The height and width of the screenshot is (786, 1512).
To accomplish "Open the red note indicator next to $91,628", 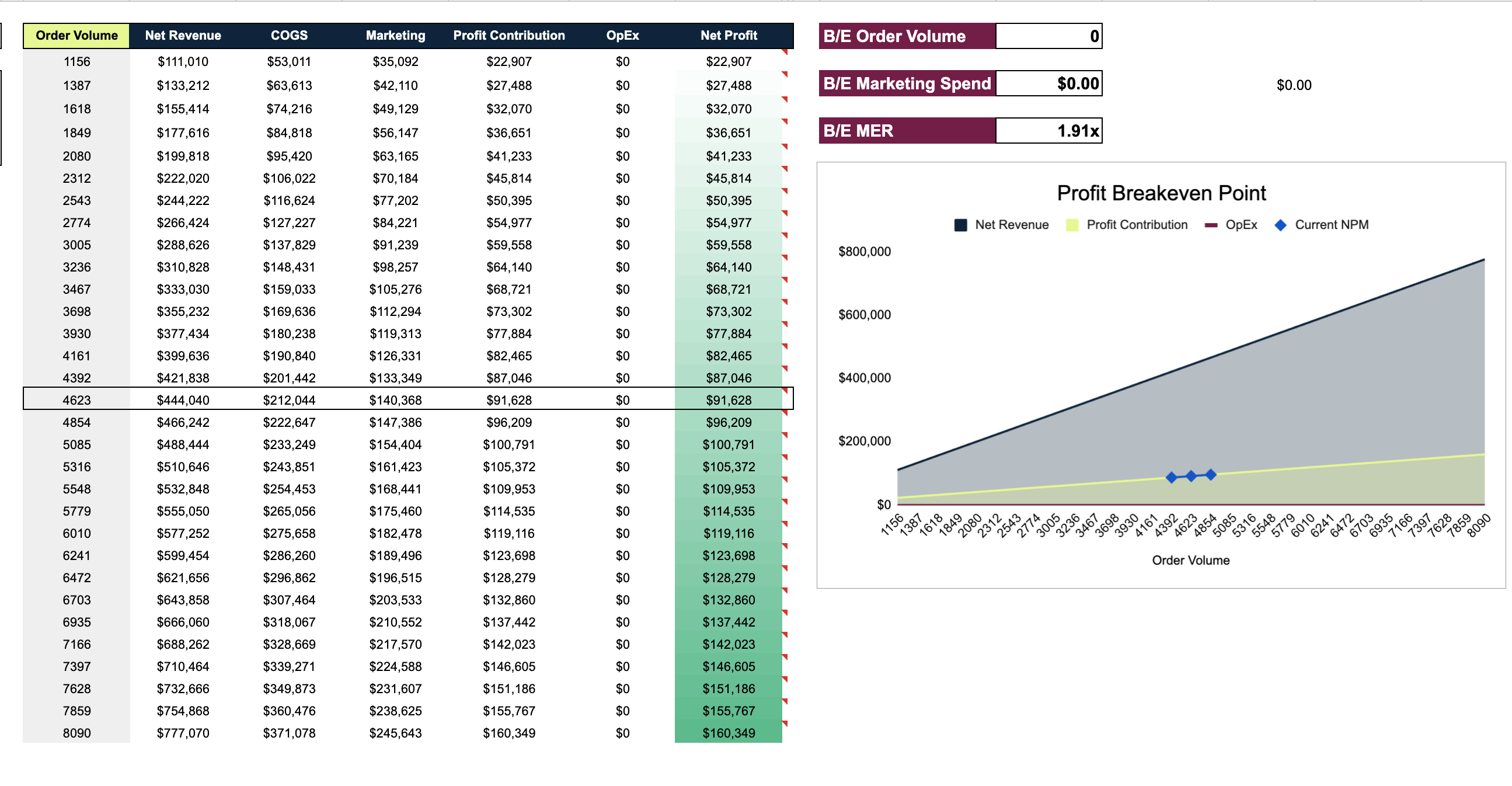I will [785, 391].
